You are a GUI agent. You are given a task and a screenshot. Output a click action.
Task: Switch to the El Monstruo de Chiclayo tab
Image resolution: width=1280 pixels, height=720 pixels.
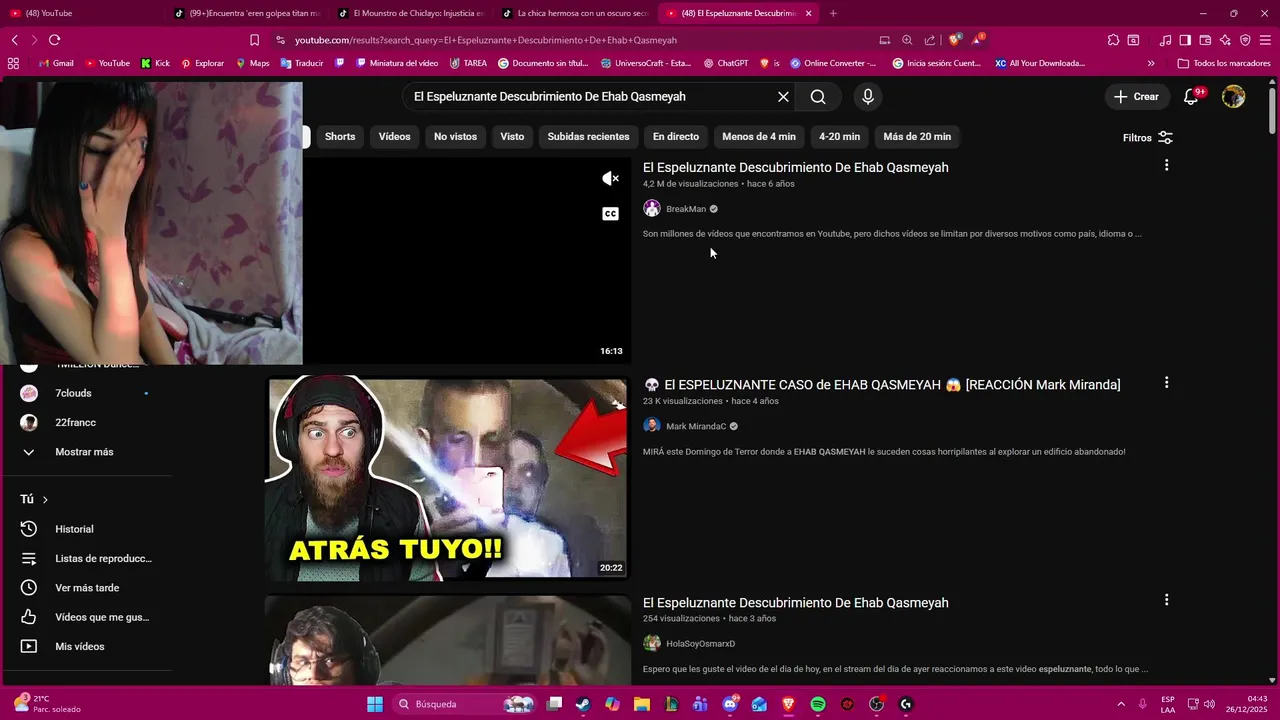click(x=410, y=13)
